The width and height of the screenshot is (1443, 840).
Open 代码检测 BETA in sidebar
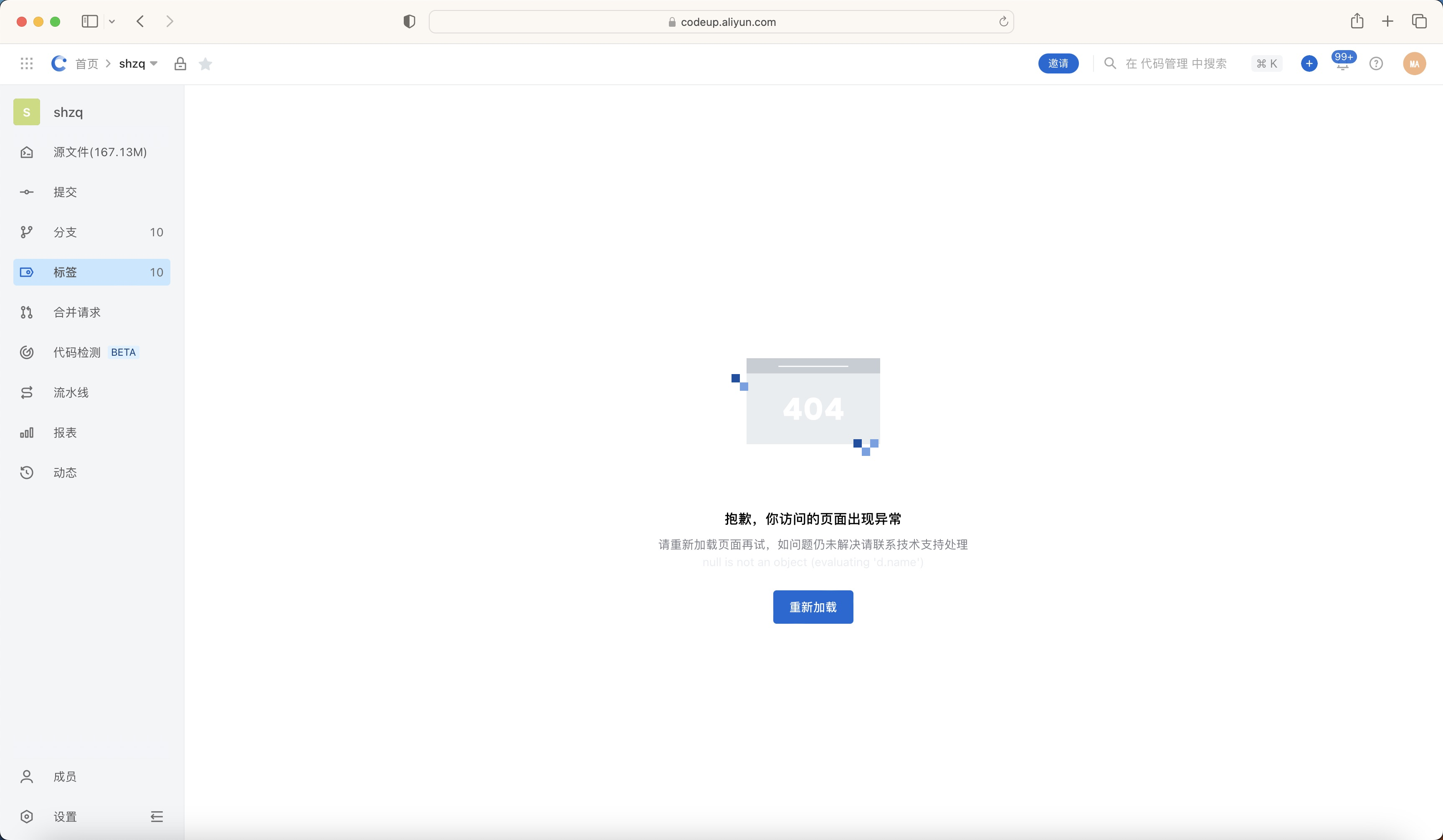[x=91, y=352]
